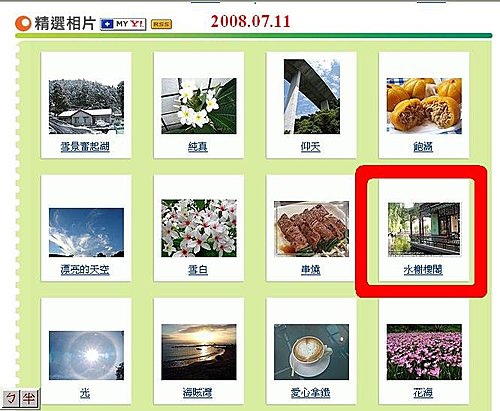Select the grilled meat dish thumbnail

tap(311, 229)
